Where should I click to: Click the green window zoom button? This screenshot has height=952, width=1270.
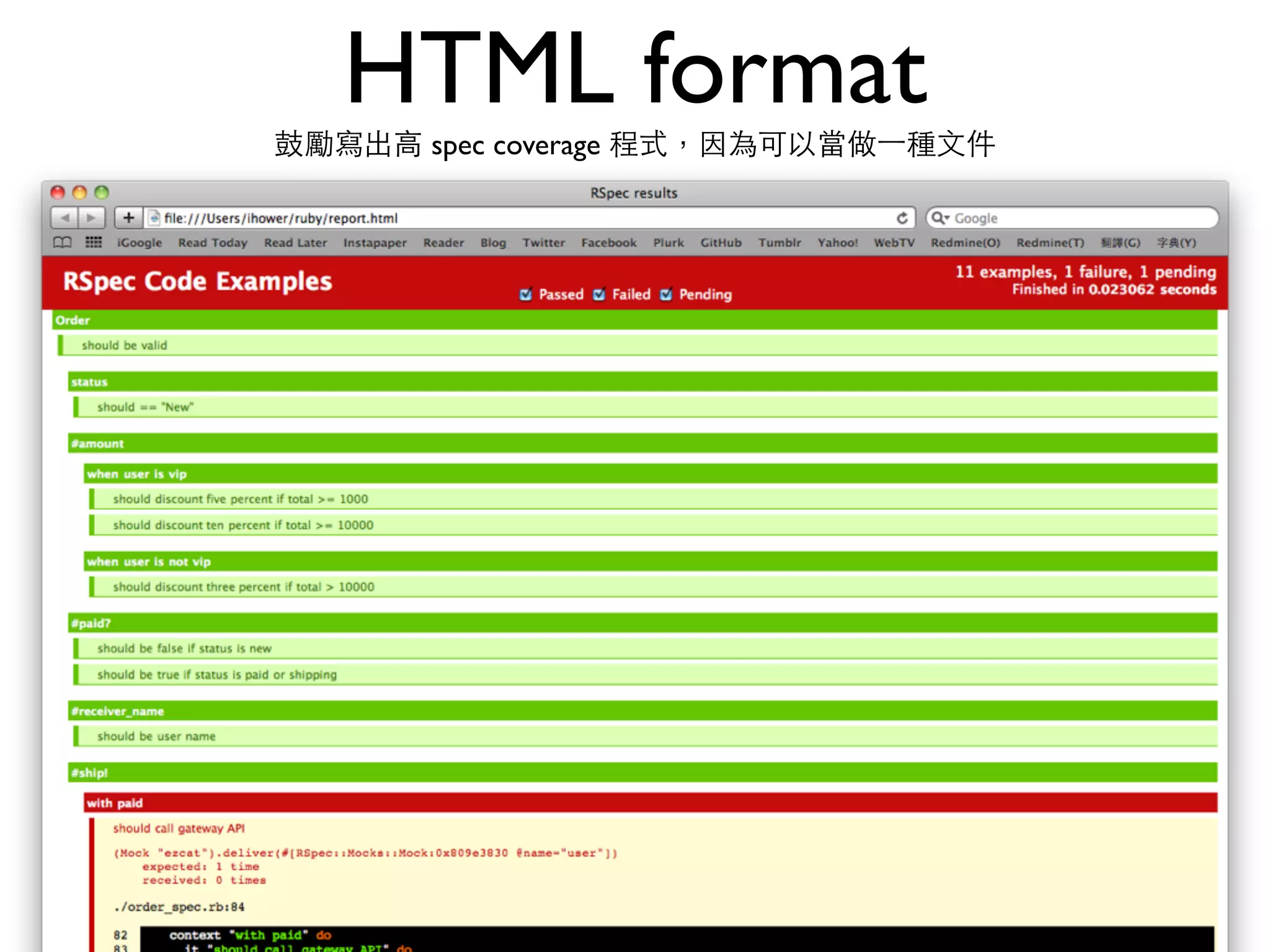point(102,192)
